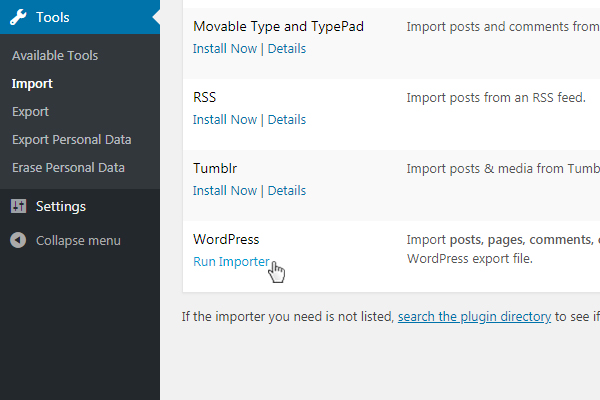
Task: Run the WordPress importer
Action: (232, 261)
